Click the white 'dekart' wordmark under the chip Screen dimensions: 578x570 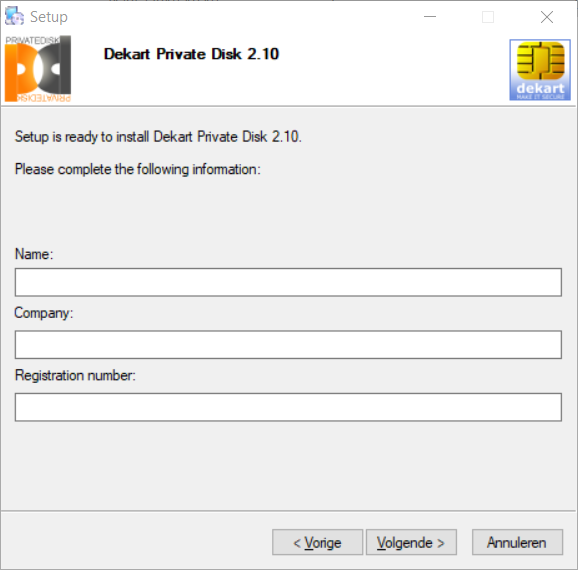click(x=540, y=88)
